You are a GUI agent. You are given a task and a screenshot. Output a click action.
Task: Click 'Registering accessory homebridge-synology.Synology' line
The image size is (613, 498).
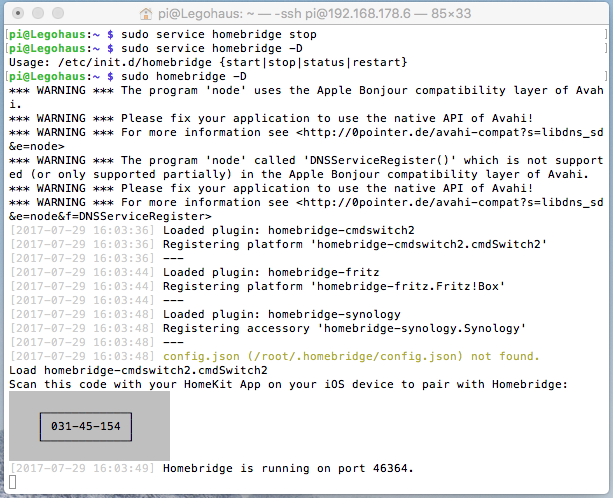click(x=344, y=329)
